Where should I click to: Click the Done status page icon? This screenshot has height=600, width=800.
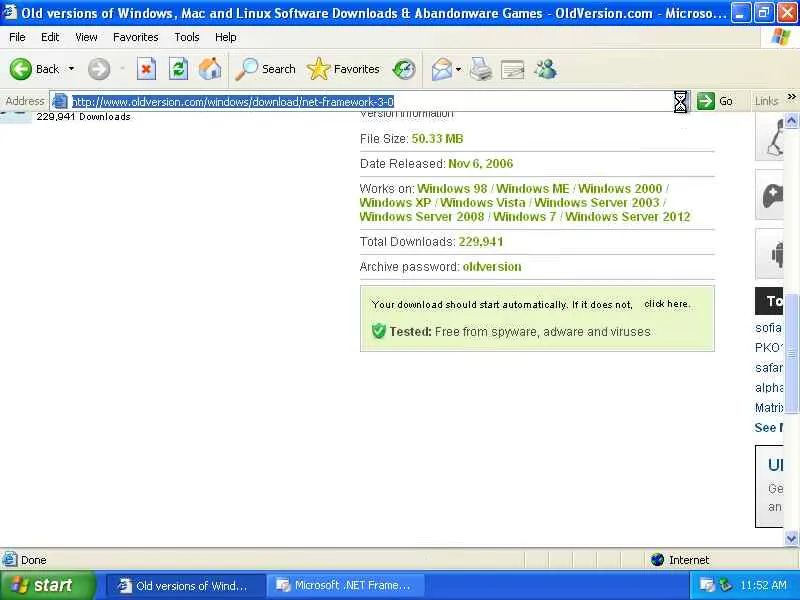coord(10,560)
